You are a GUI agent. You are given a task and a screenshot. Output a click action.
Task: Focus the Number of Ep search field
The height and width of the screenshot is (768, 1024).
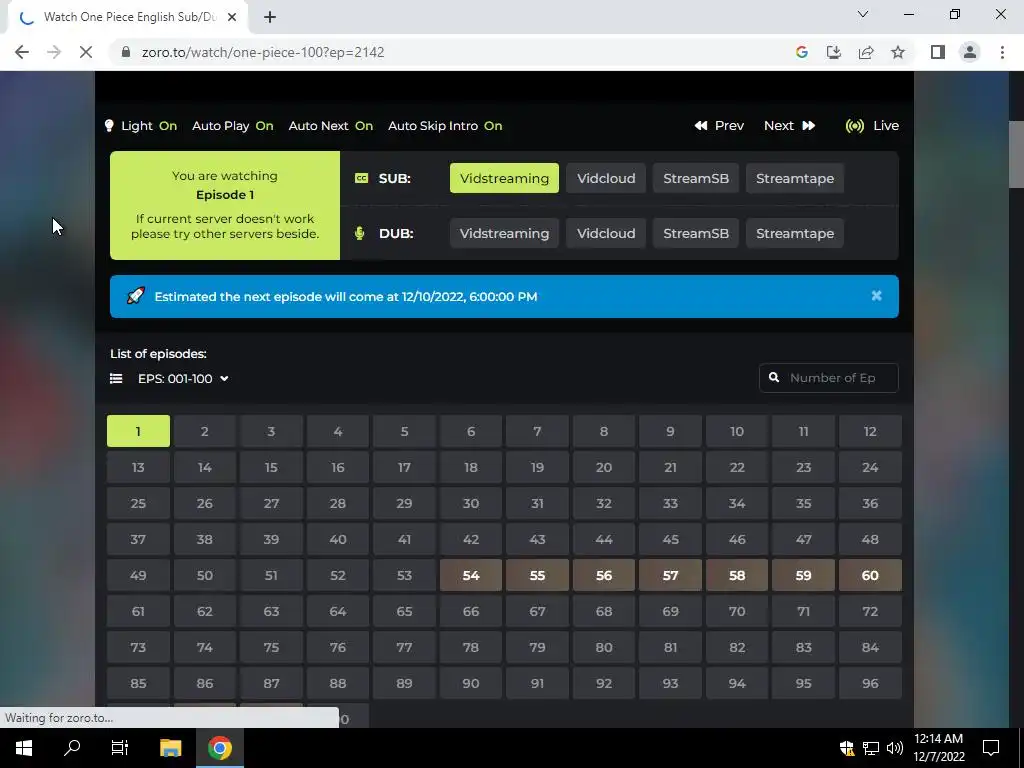829,377
